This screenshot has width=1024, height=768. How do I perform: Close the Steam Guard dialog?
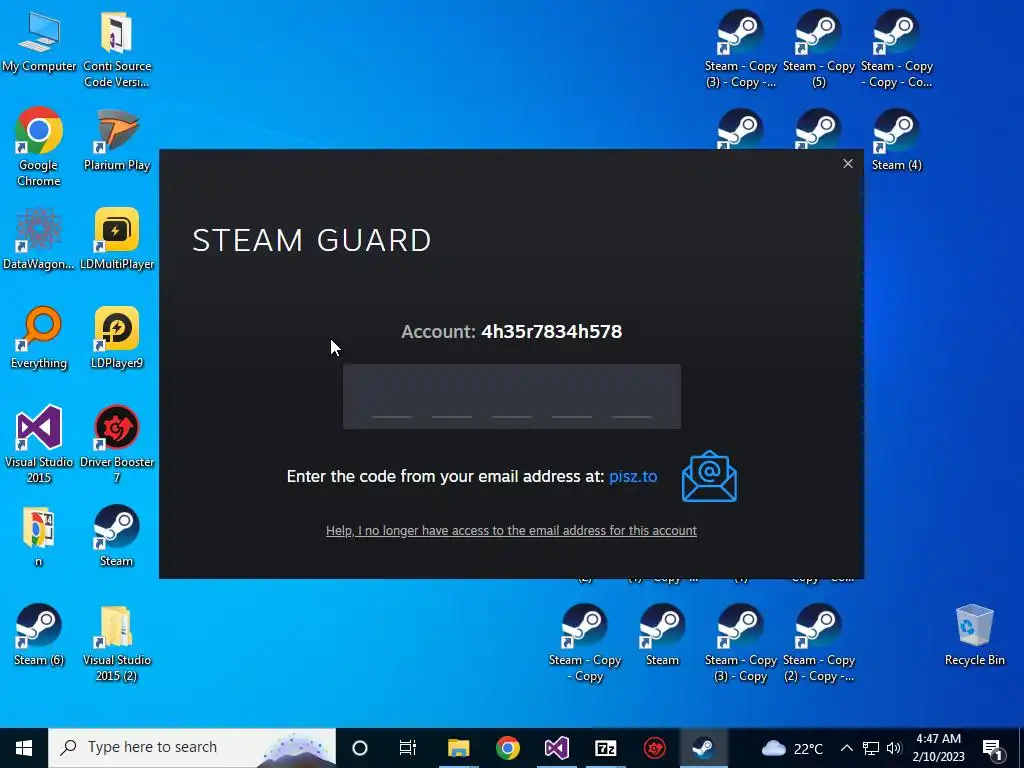pos(848,164)
